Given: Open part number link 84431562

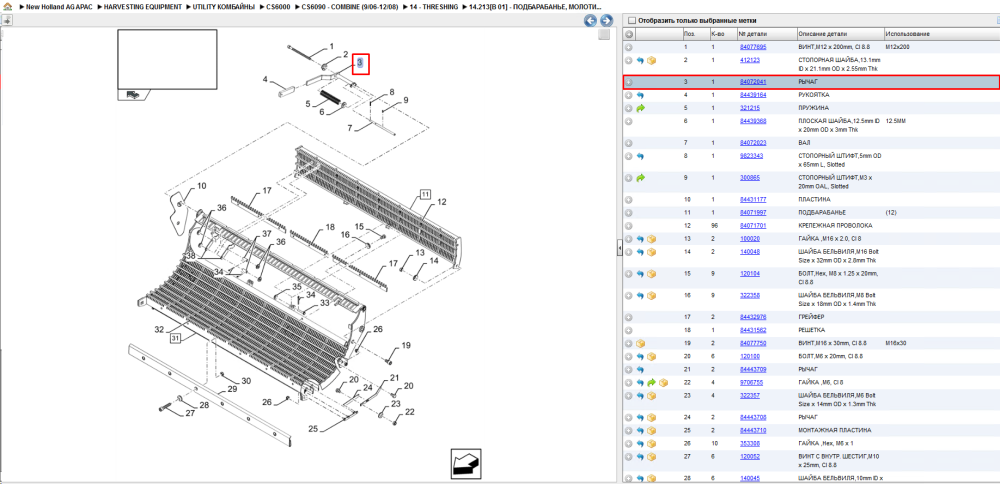Looking at the screenshot, I should click(x=753, y=330).
